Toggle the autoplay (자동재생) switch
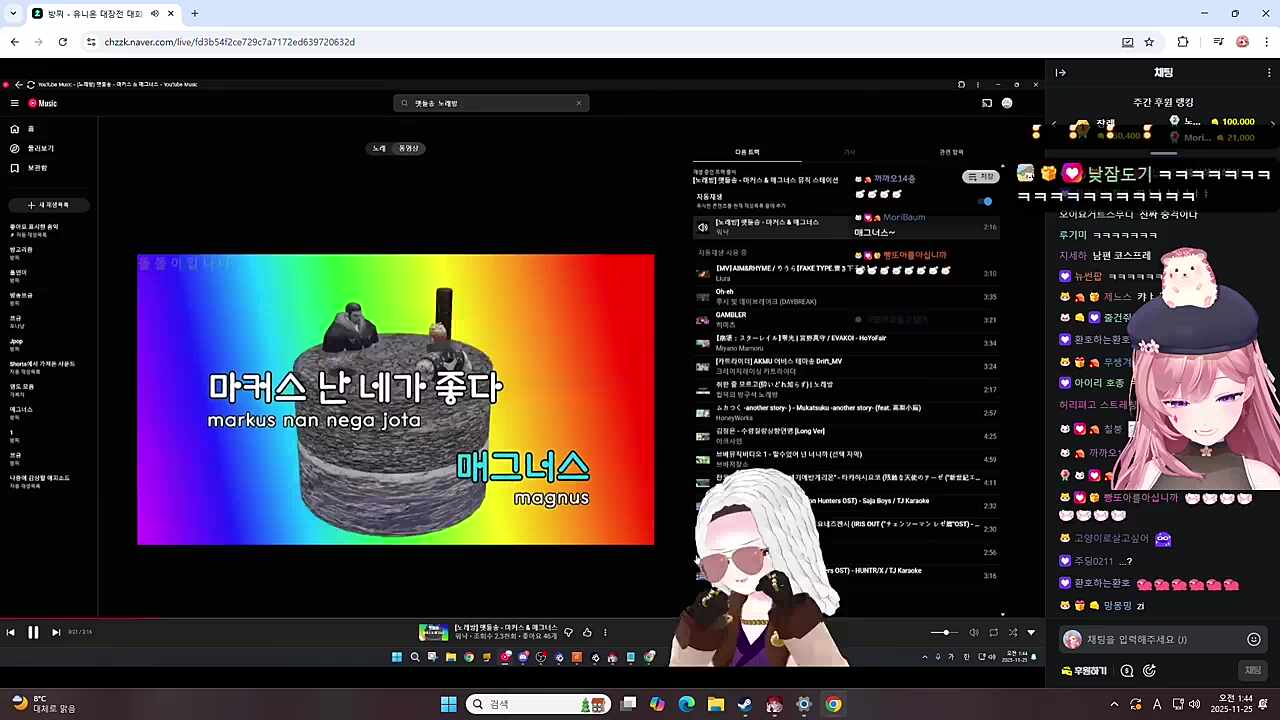The width and height of the screenshot is (1280, 720). pos(985,201)
